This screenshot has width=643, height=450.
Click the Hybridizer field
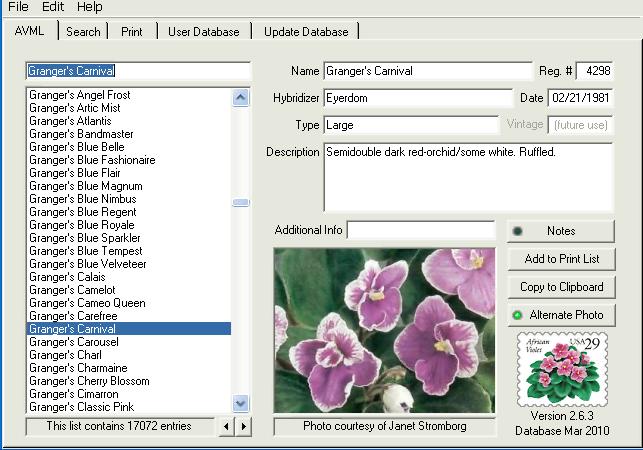click(x=418, y=98)
